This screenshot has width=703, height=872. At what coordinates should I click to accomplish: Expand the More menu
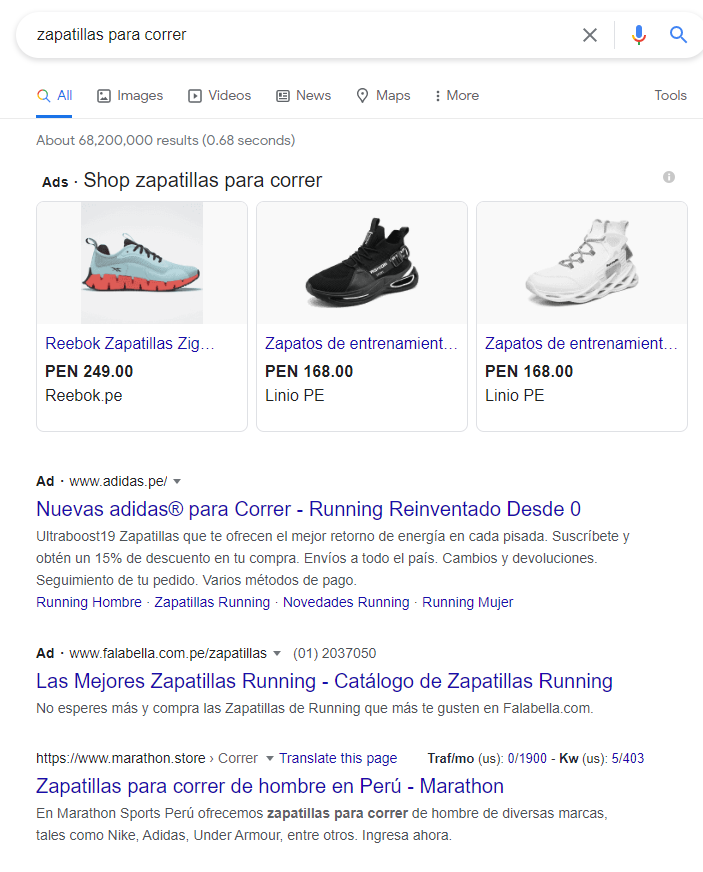(x=456, y=96)
